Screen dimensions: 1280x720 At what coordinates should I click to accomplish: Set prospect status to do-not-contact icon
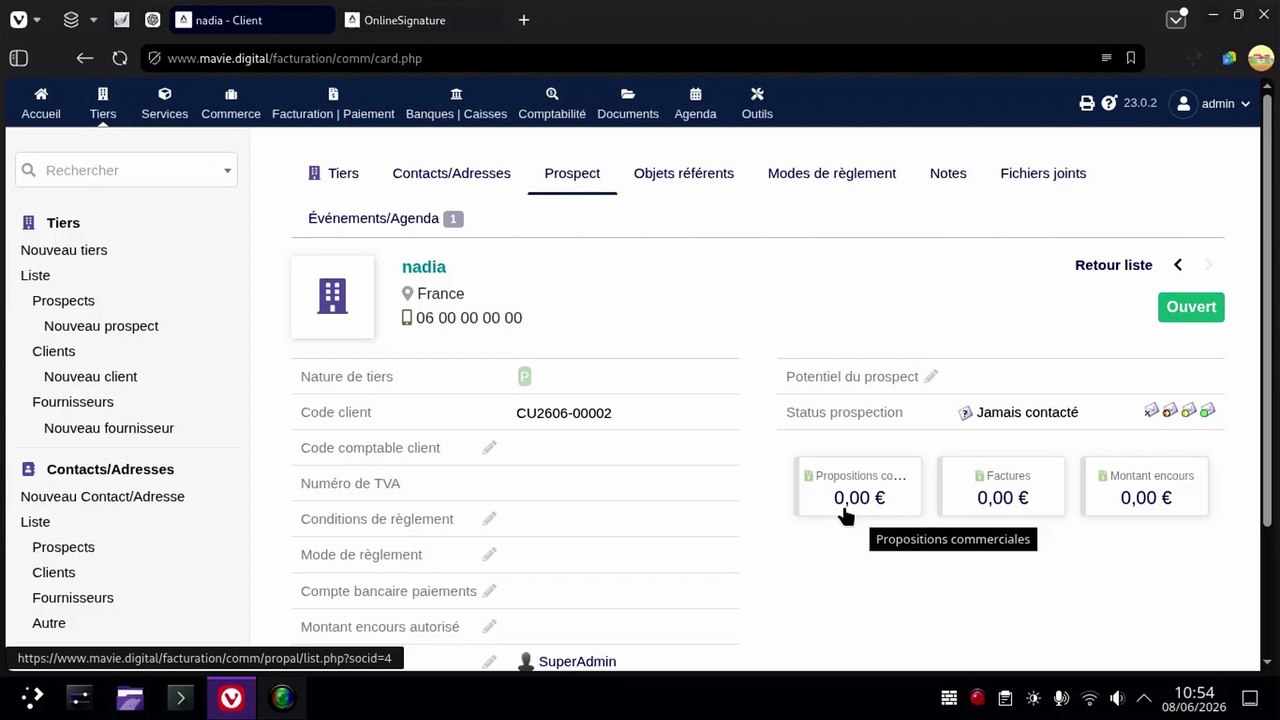(1151, 410)
